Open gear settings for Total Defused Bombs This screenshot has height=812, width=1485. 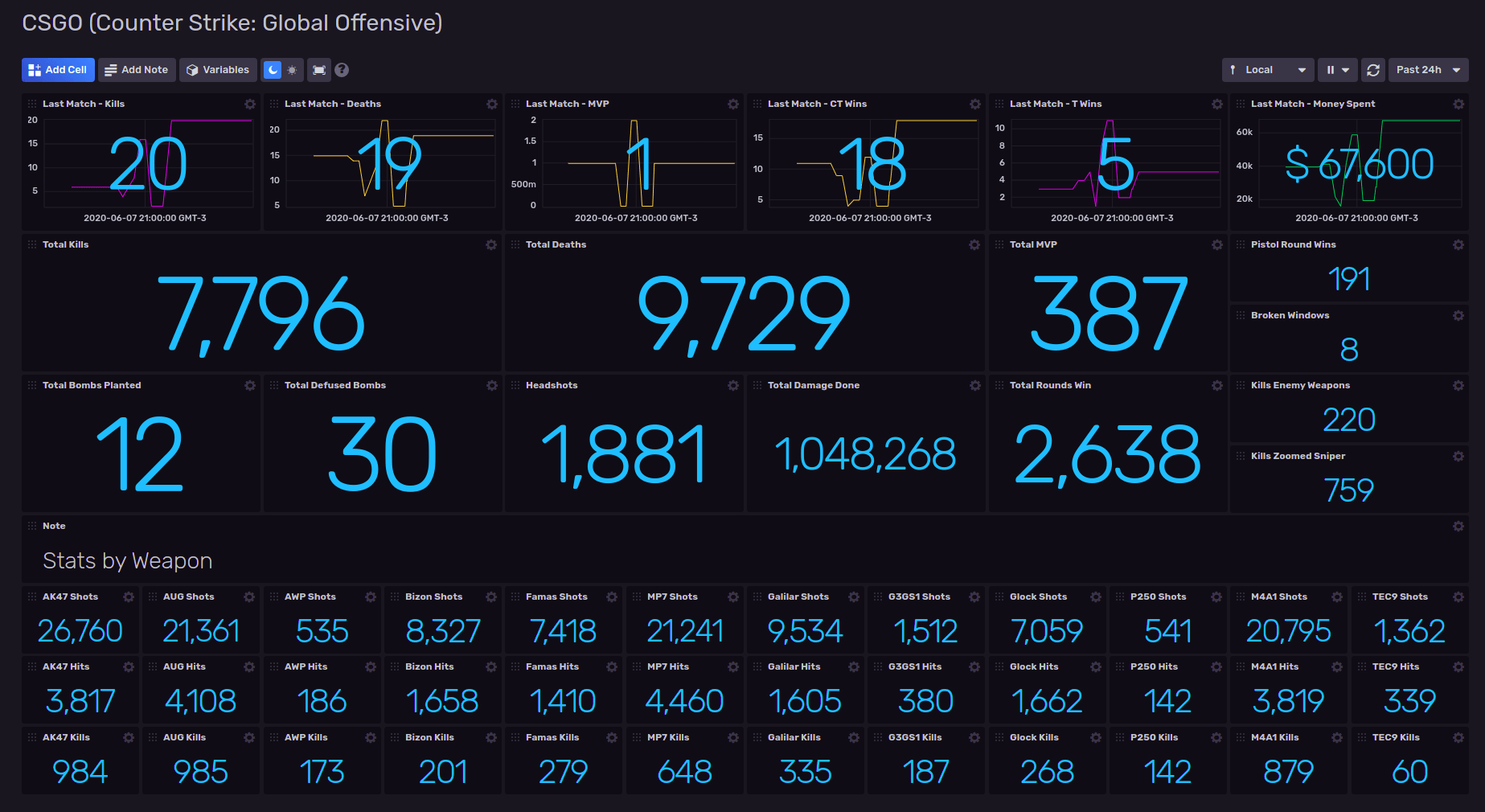(492, 385)
